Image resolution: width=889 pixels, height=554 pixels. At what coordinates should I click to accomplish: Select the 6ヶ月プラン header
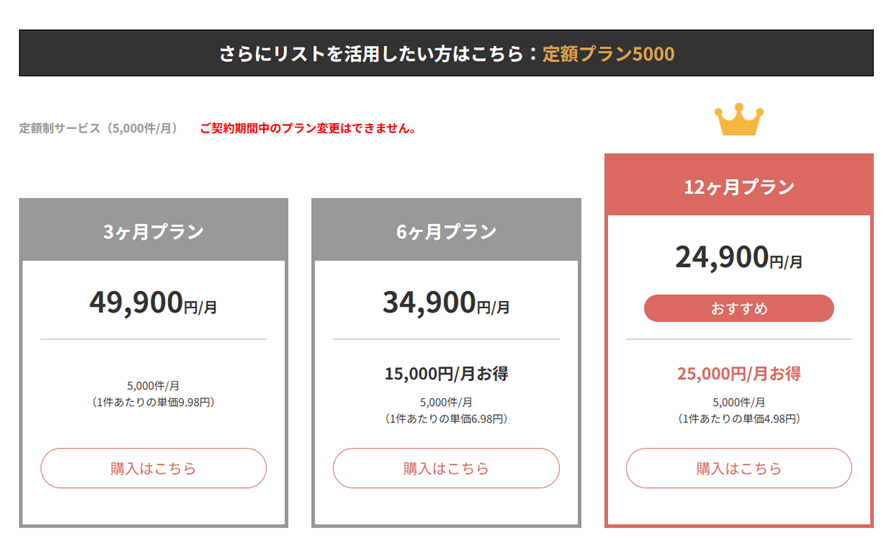[x=446, y=230]
